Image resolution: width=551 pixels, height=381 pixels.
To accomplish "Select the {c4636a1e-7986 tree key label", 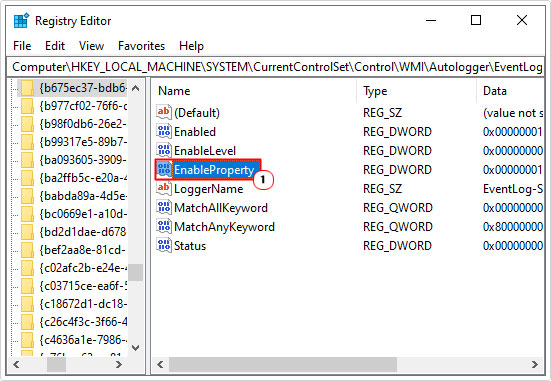I will coord(83,340).
